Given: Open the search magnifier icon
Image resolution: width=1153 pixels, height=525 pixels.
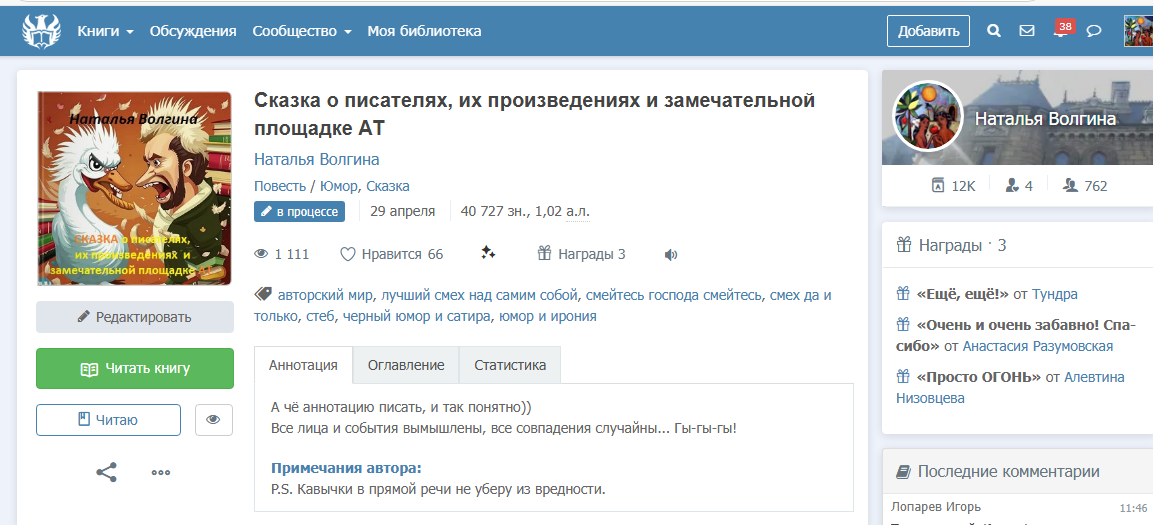Looking at the screenshot, I should (x=993, y=31).
